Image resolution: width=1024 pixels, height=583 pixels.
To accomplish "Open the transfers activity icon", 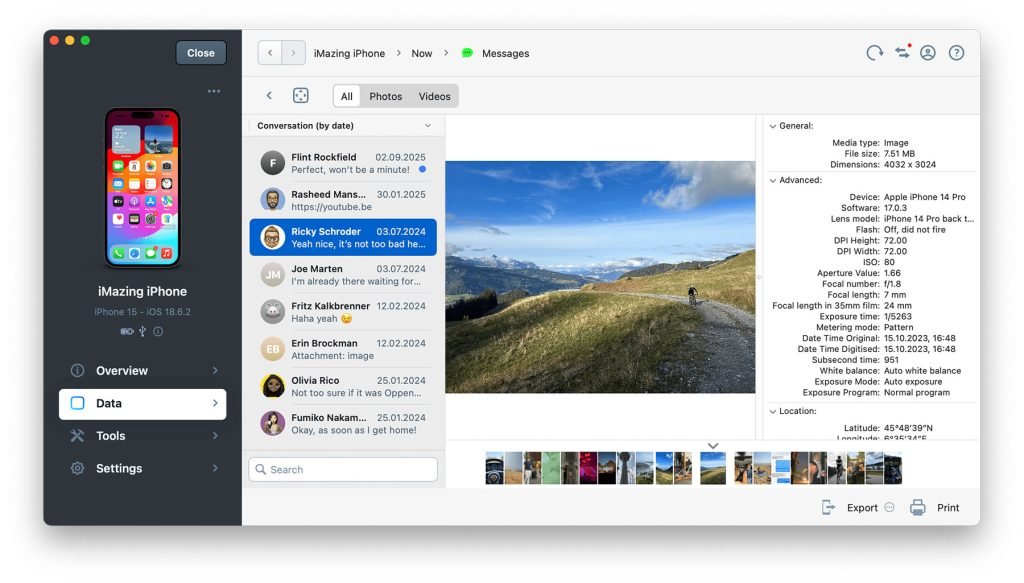I will (902, 53).
